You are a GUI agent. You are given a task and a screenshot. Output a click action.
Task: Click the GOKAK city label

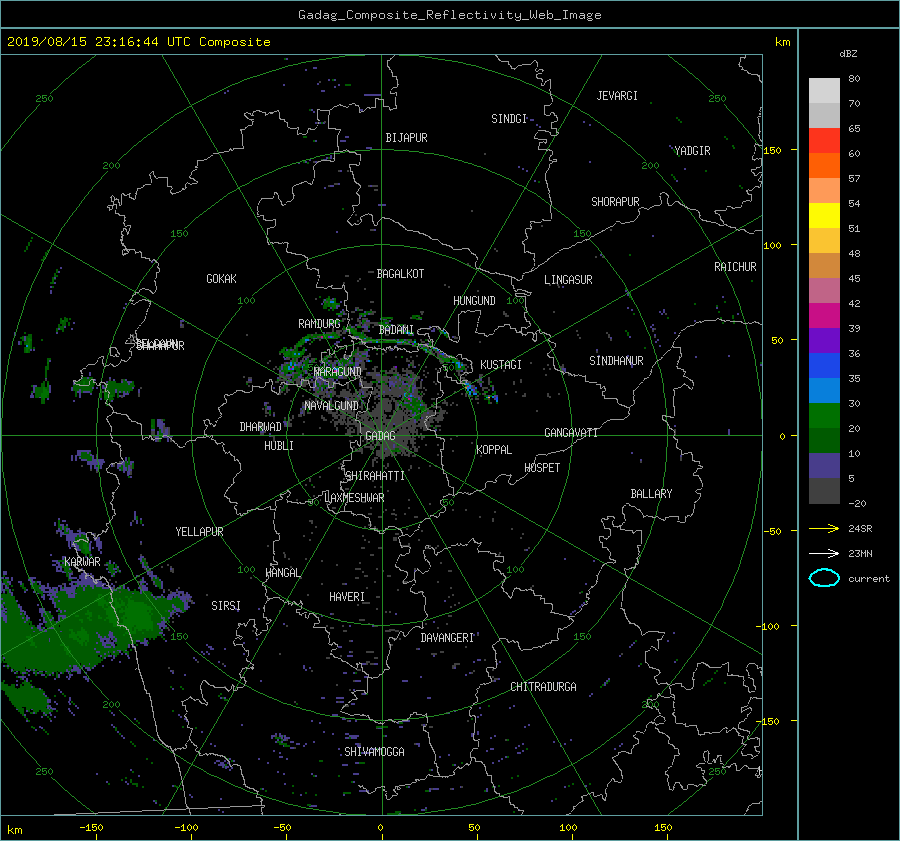point(221,279)
